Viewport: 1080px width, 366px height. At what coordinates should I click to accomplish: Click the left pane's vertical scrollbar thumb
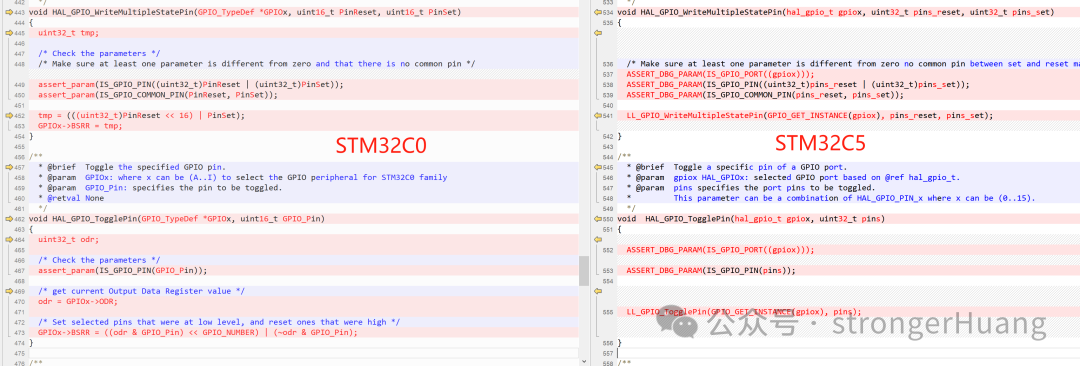pos(584,270)
